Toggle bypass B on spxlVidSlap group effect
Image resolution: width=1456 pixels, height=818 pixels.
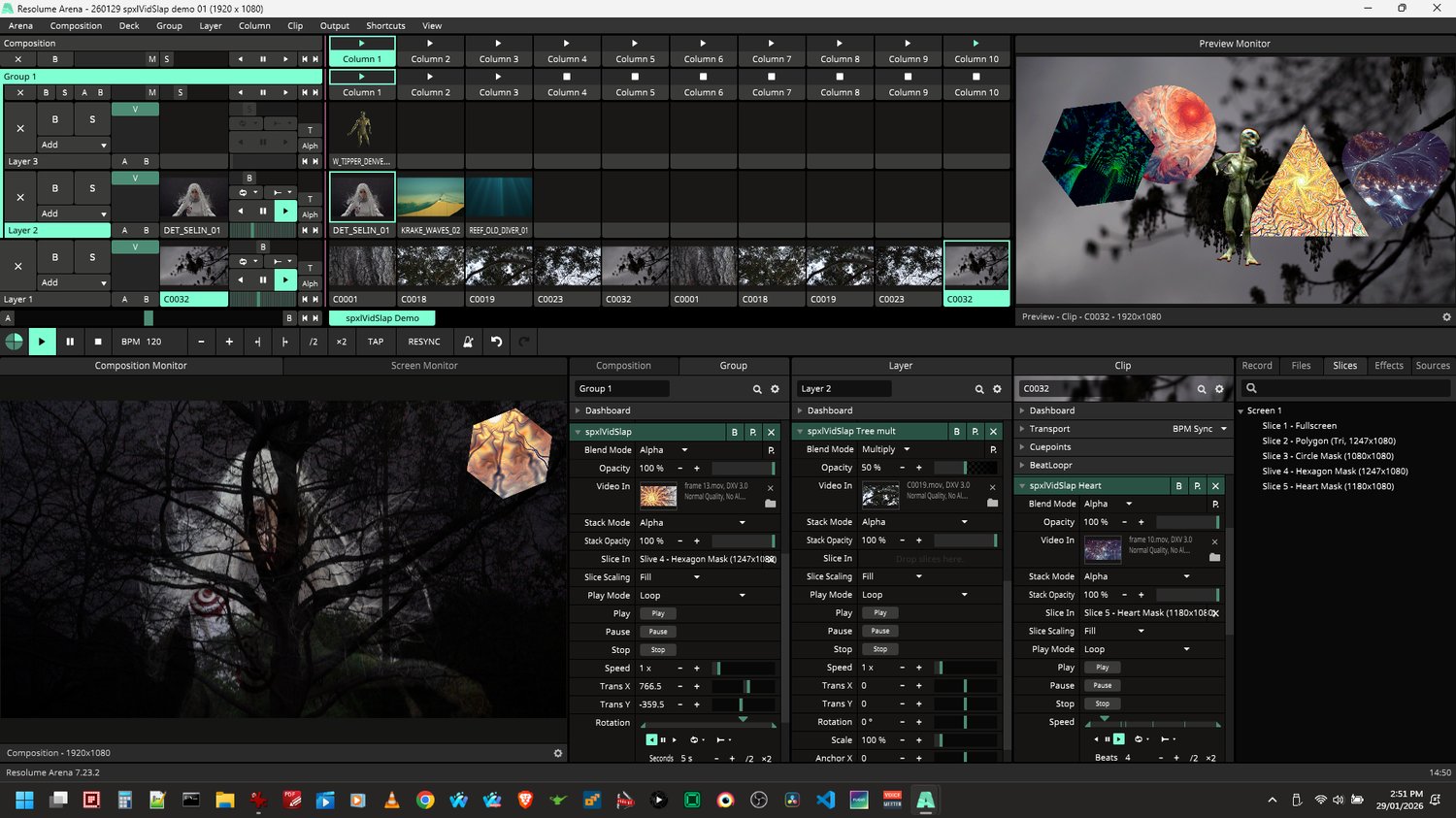[x=735, y=432]
